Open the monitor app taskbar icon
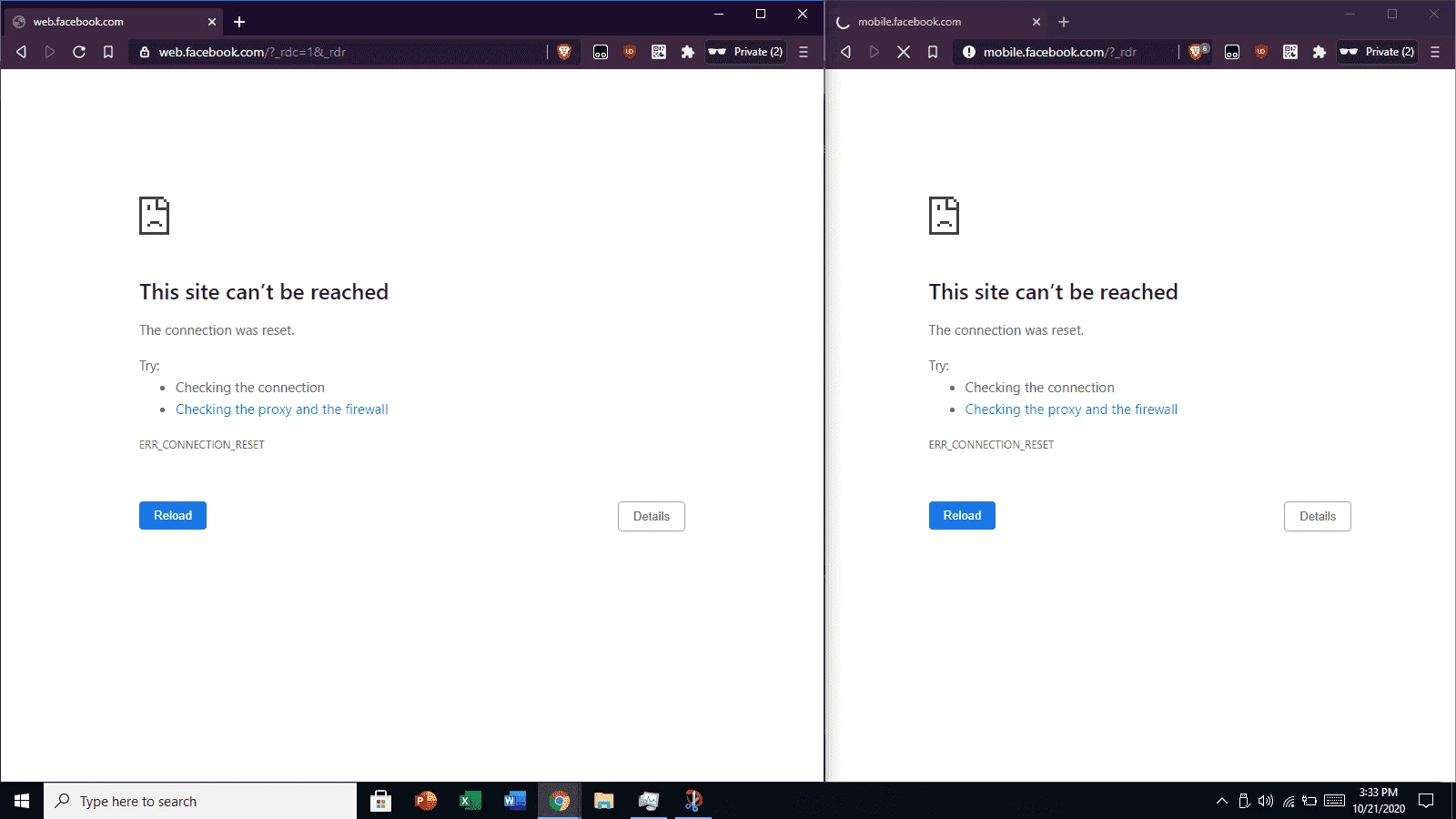This screenshot has height=819, width=1456. (649, 801)
